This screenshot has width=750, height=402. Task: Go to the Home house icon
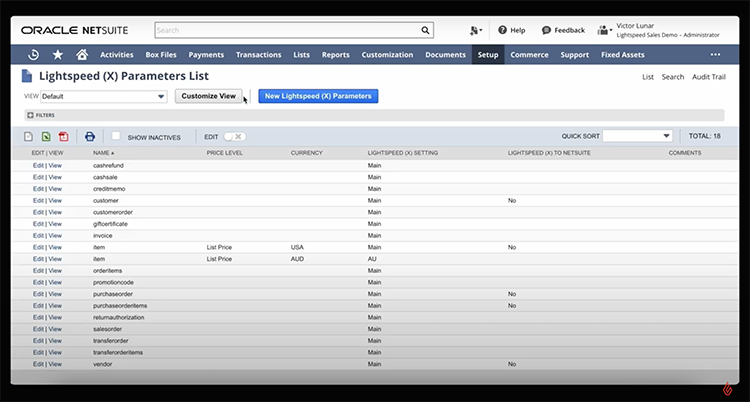pyautogui.click(x=82, y=55)
